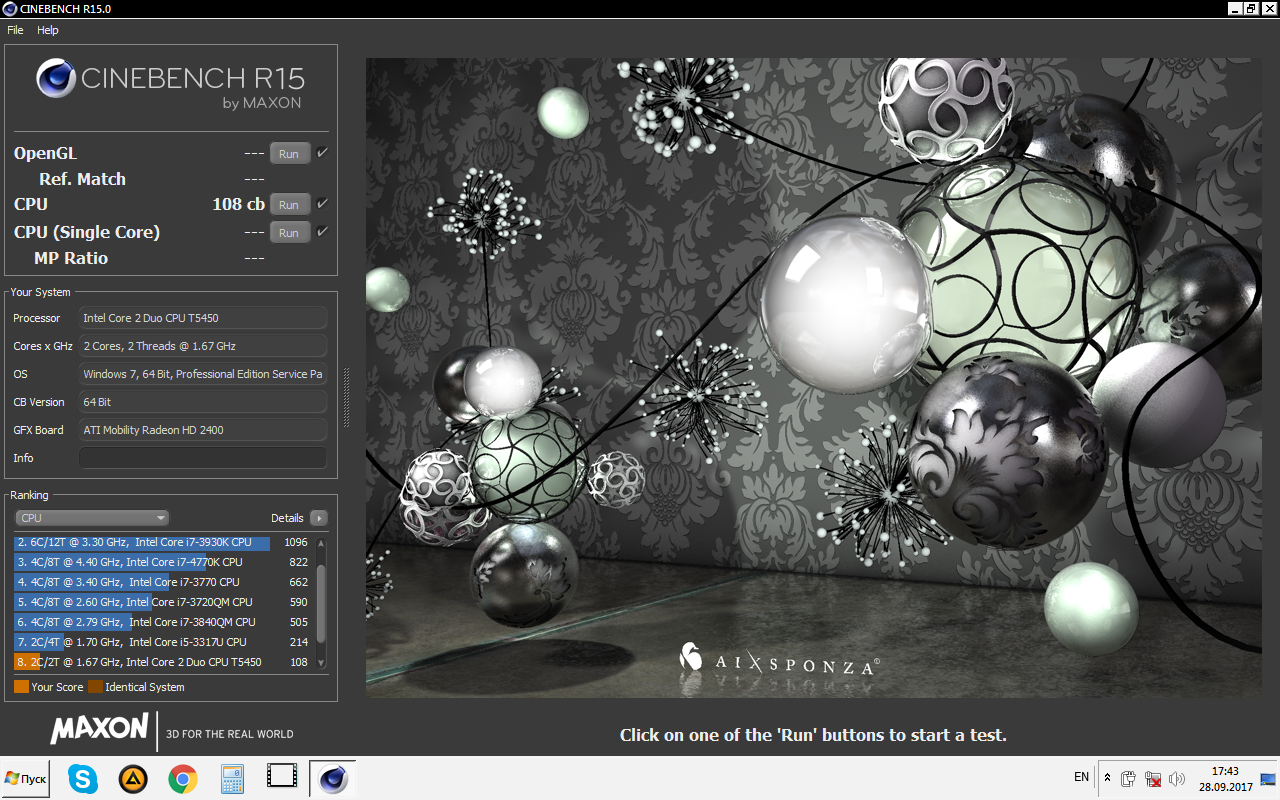The height and width of the screenshot is (800, 1280).
Task: Select ranking row i7-4770K CPU 822
Action: tap(163, 562)
